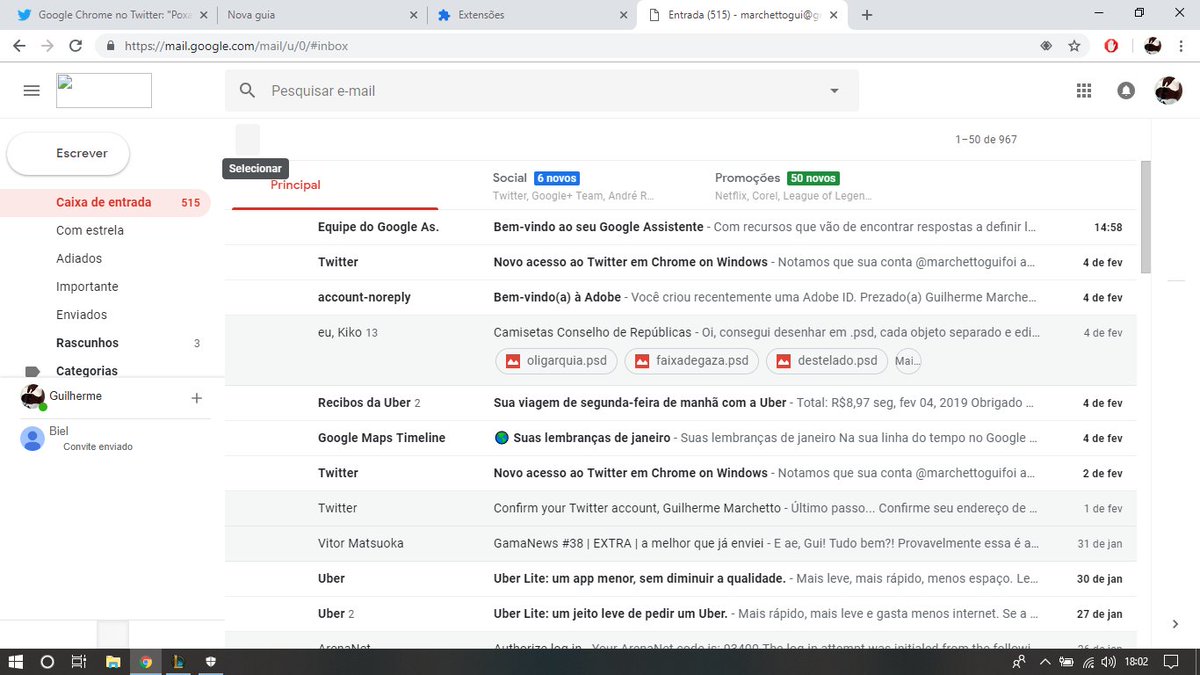Open Windows Start menu
The height and width of the screenshot is (675, 1200).
point(16,662)
